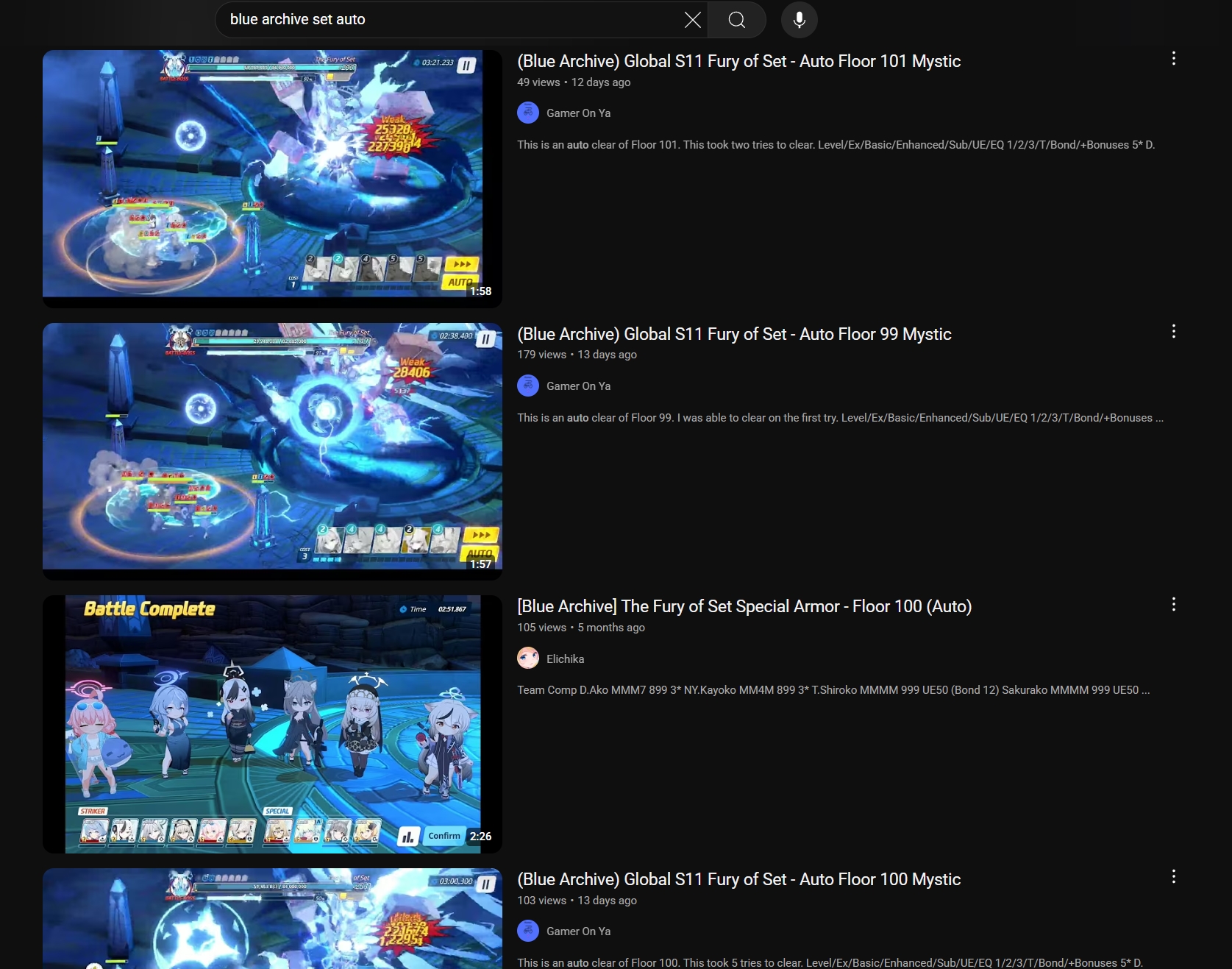
Task: Visit Gamer On Ya channel from Floor 99 result
Action: [x=578, y=386]
